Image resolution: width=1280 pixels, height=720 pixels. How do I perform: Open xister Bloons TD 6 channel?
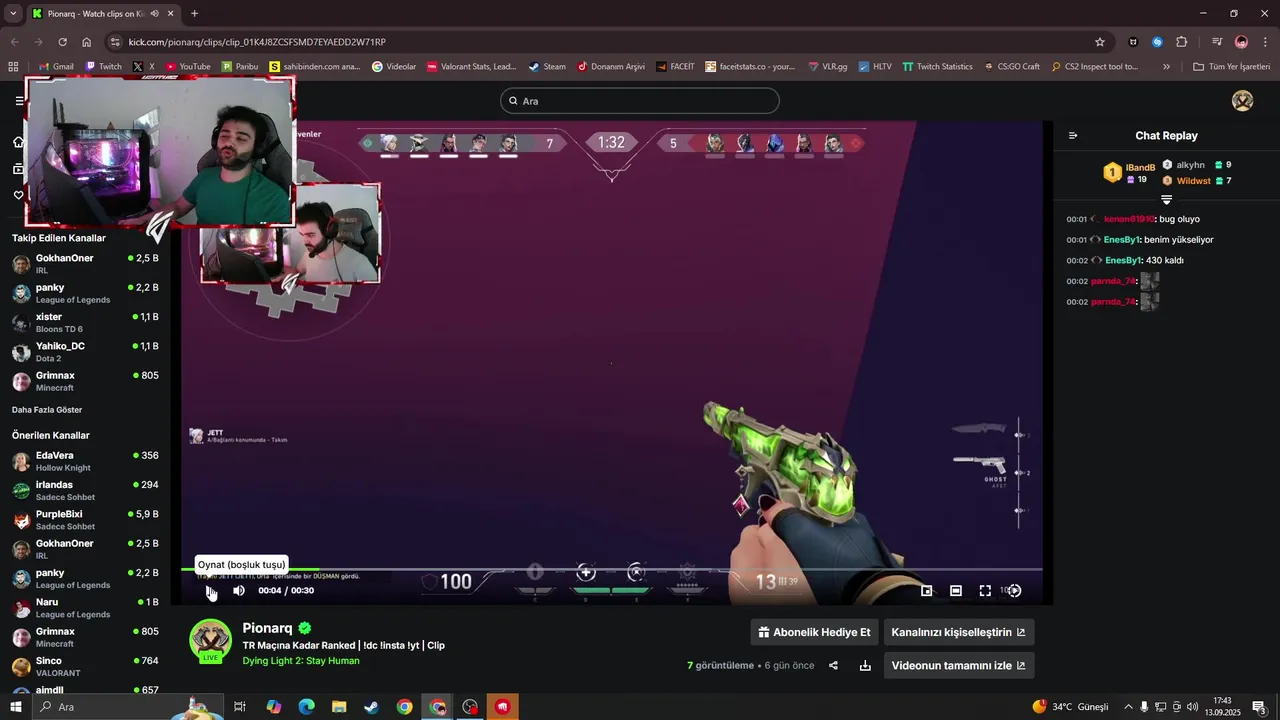(x=85, y=322)
